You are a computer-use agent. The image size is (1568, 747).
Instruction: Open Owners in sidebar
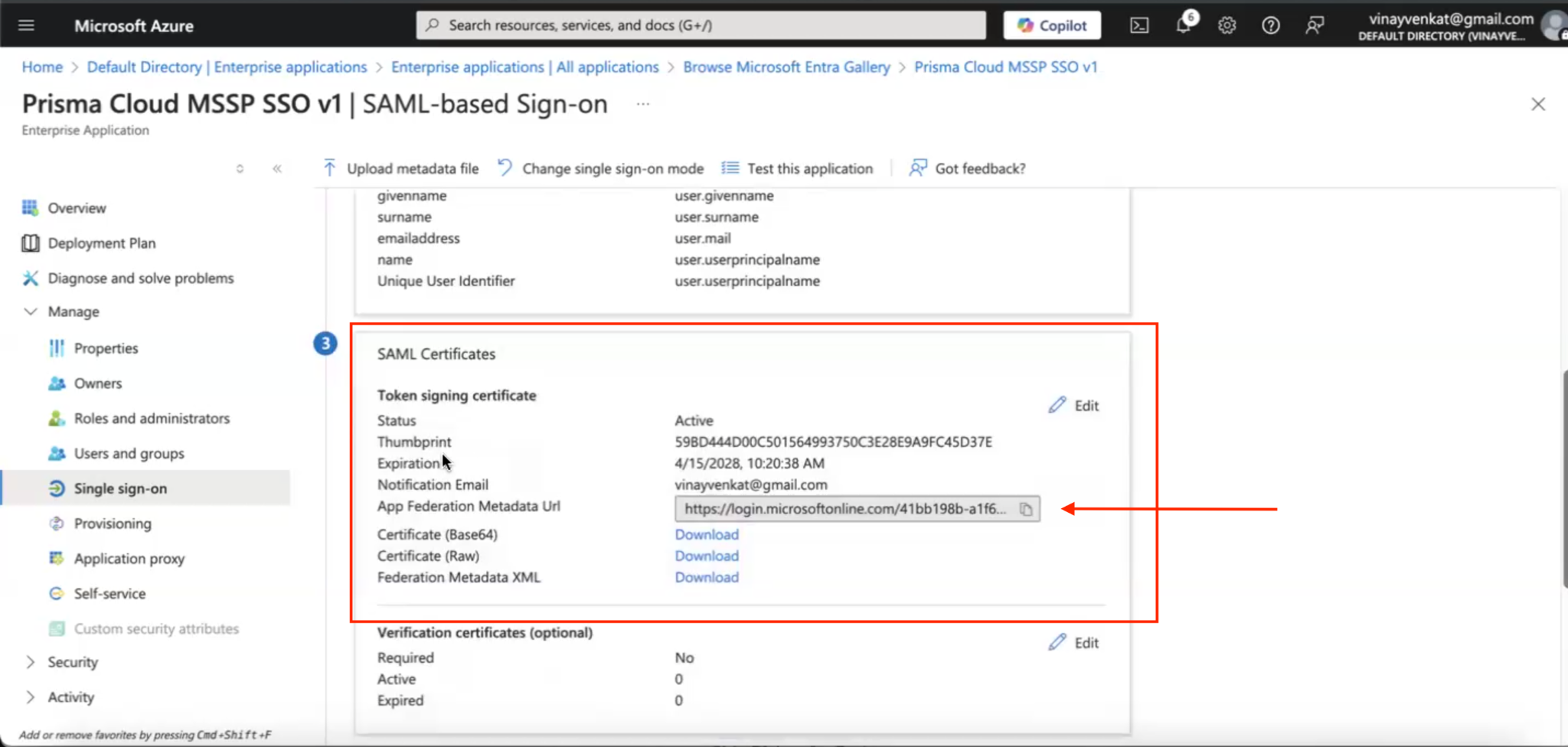tap(97, 383)
